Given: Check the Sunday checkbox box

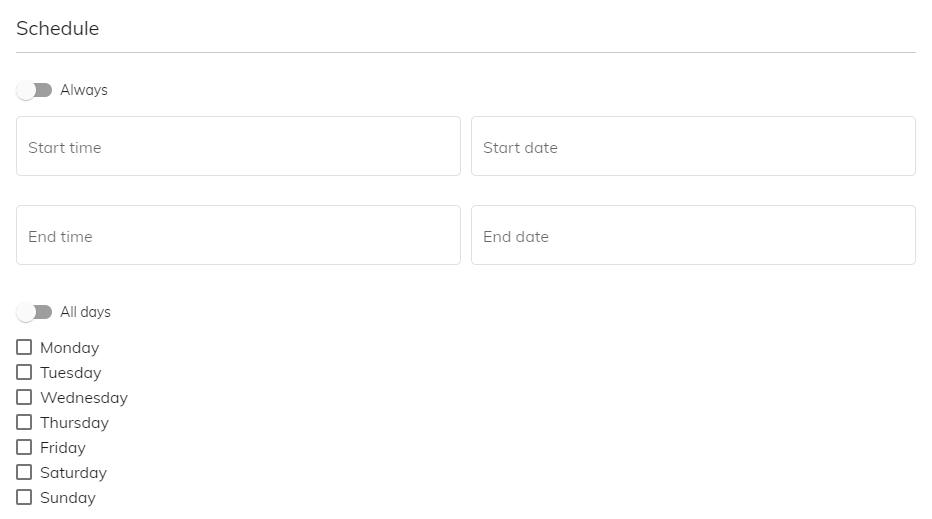Looking at the screenshot, I should point(24,497).
